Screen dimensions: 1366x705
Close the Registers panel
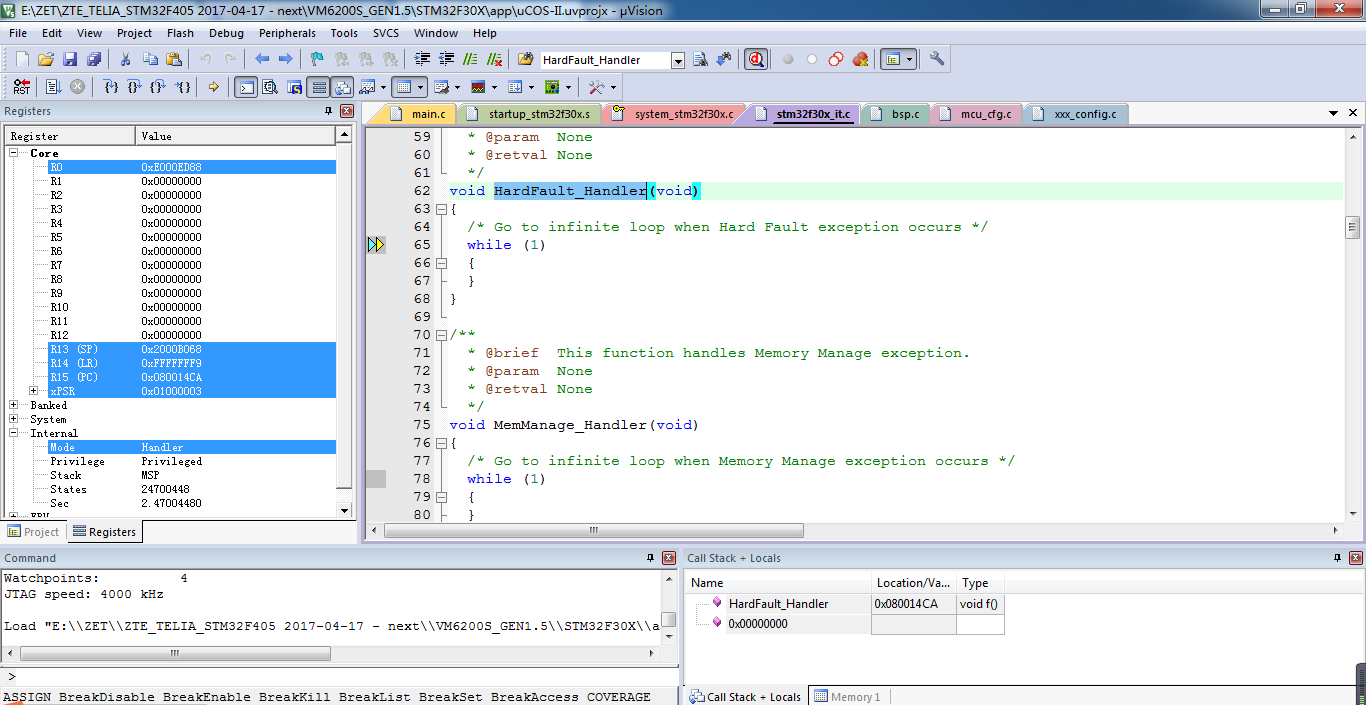tap(347, 111)
